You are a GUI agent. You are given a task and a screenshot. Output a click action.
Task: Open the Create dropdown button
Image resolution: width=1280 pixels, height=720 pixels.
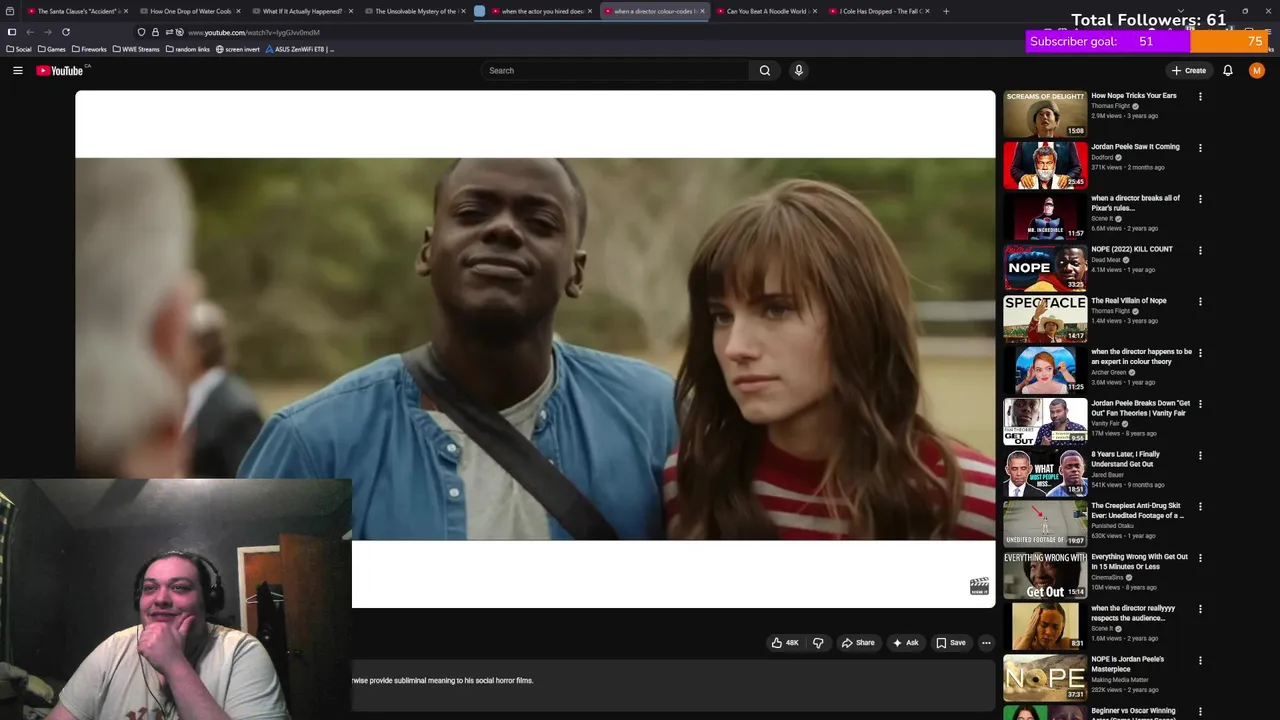pos(1189,70)
